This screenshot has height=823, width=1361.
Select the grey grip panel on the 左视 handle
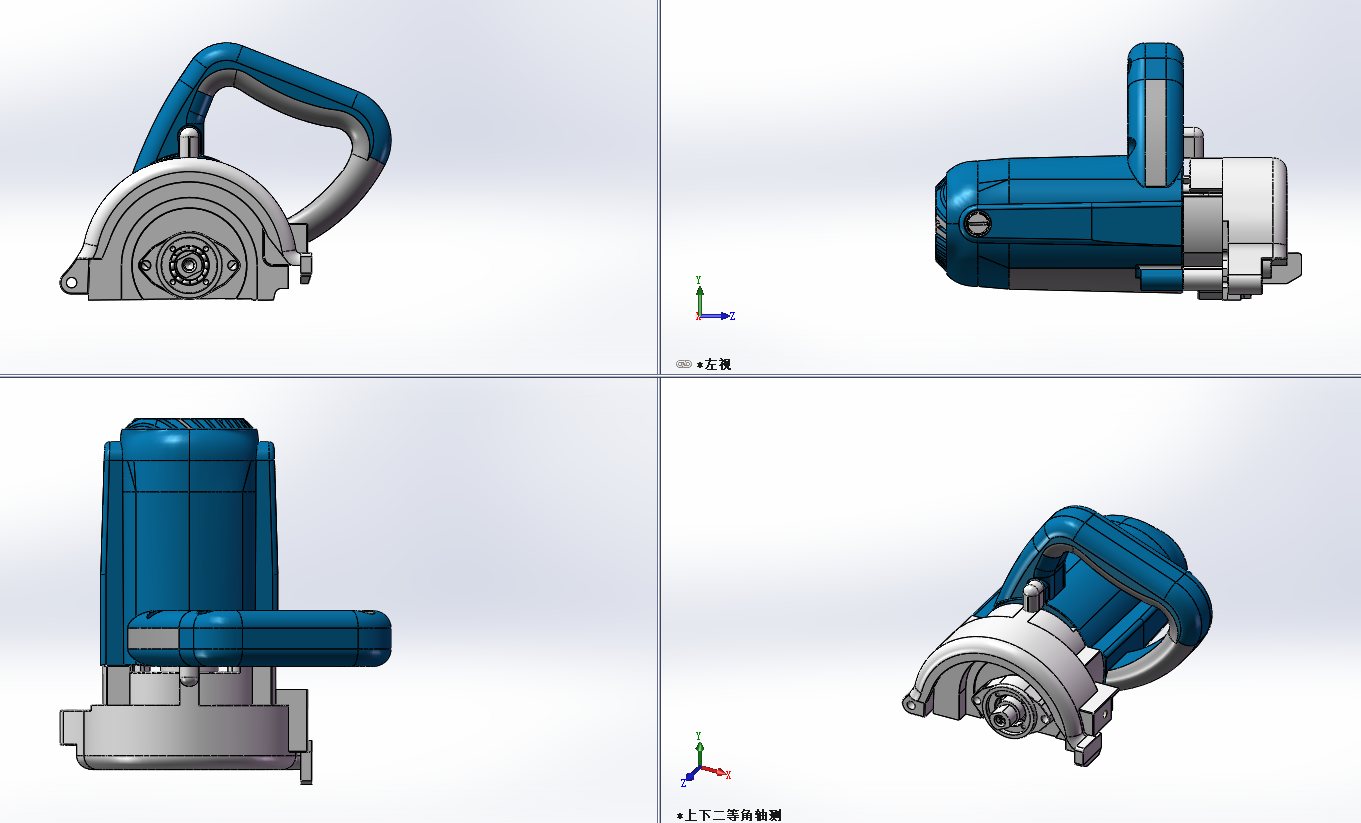click(x=1156, y=133)
